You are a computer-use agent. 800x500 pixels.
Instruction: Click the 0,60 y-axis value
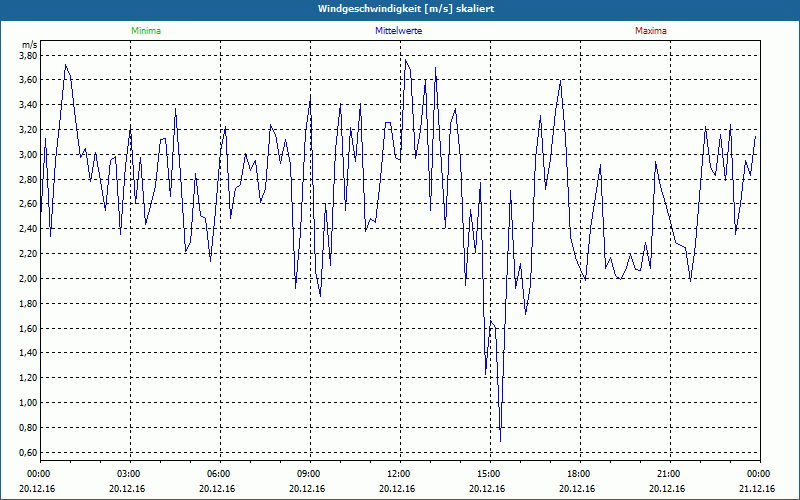coord(29,453)
